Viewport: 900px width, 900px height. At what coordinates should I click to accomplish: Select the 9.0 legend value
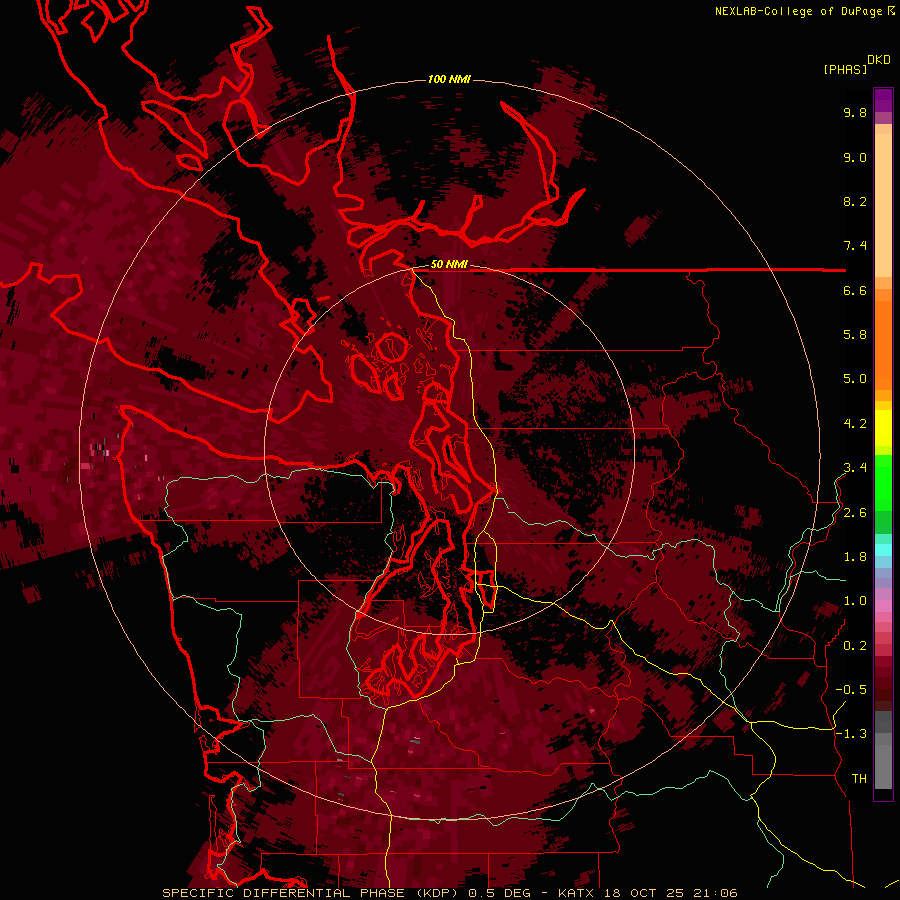(855, 157)
